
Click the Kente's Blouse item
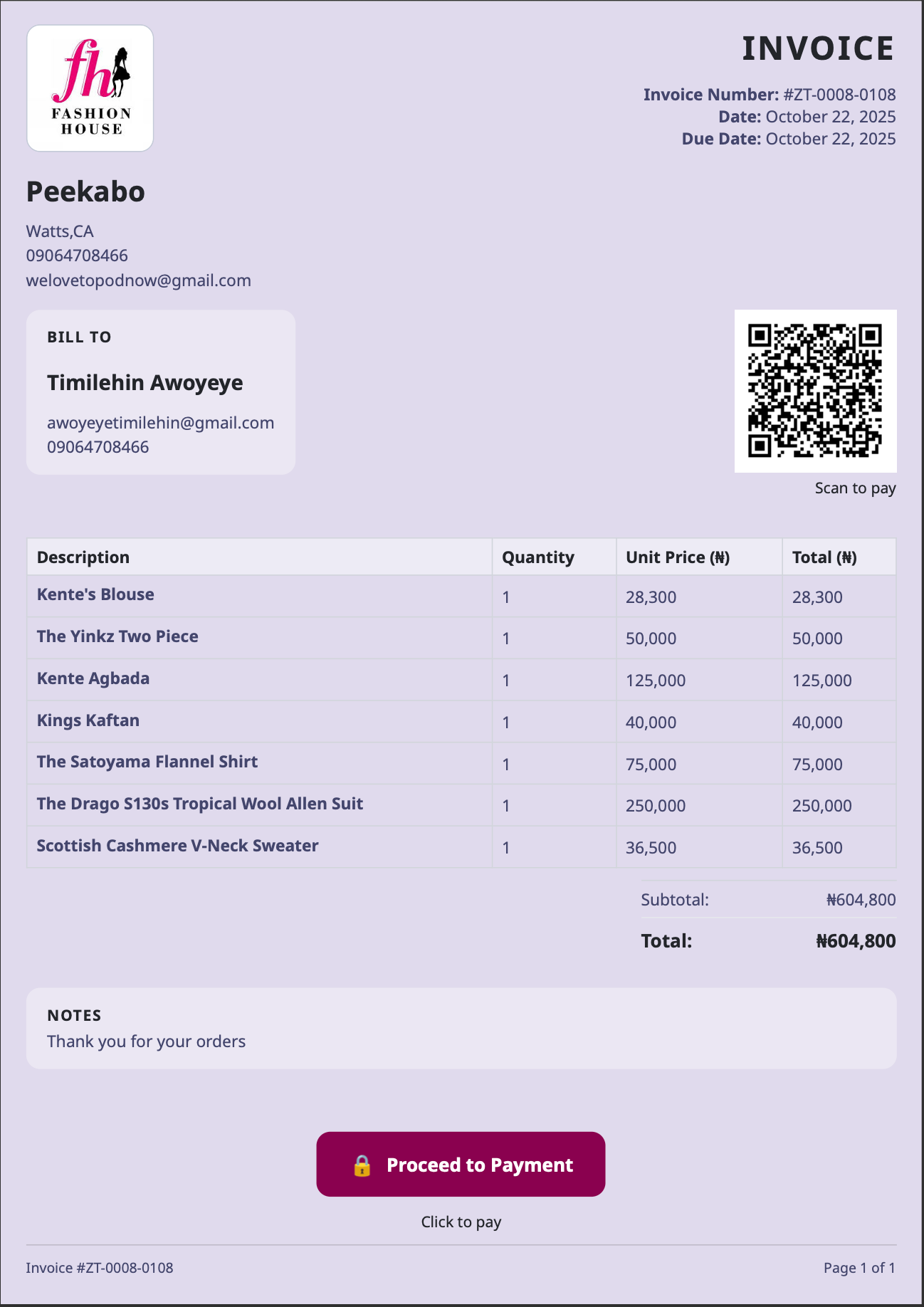tap(95, 595)
